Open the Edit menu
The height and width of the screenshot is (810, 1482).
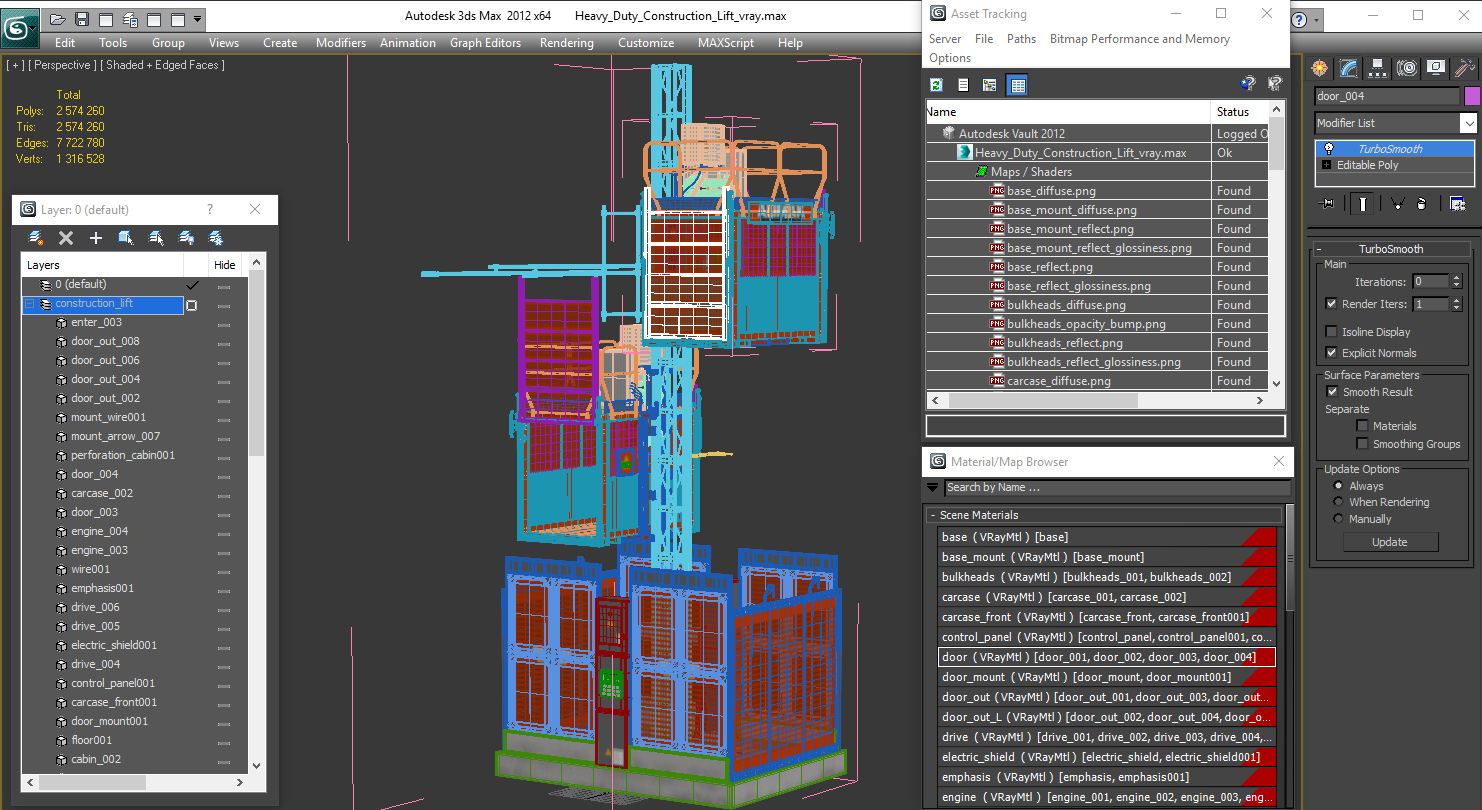click(65, 43)
